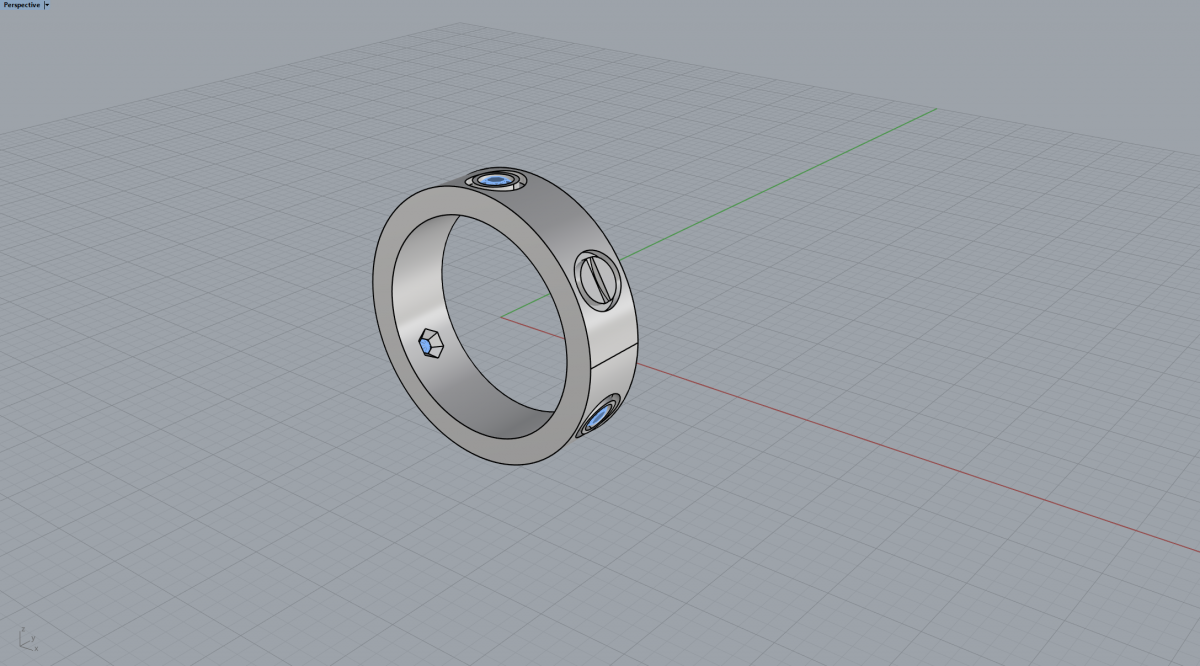This screenshot has height=666, width=1200.
Task: Click the hexagonal blue gem inside the band
Action: pyautogui.click(x=428, y=343)
